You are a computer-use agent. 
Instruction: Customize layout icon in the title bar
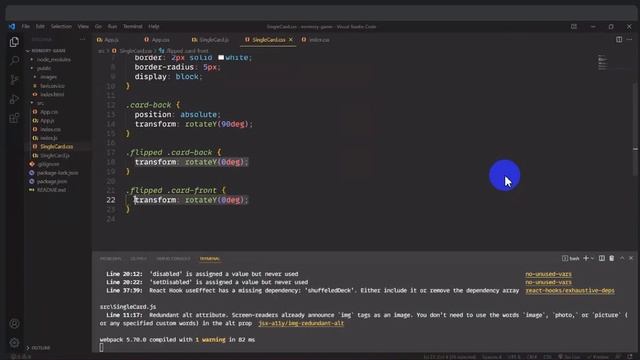point(574,27)
